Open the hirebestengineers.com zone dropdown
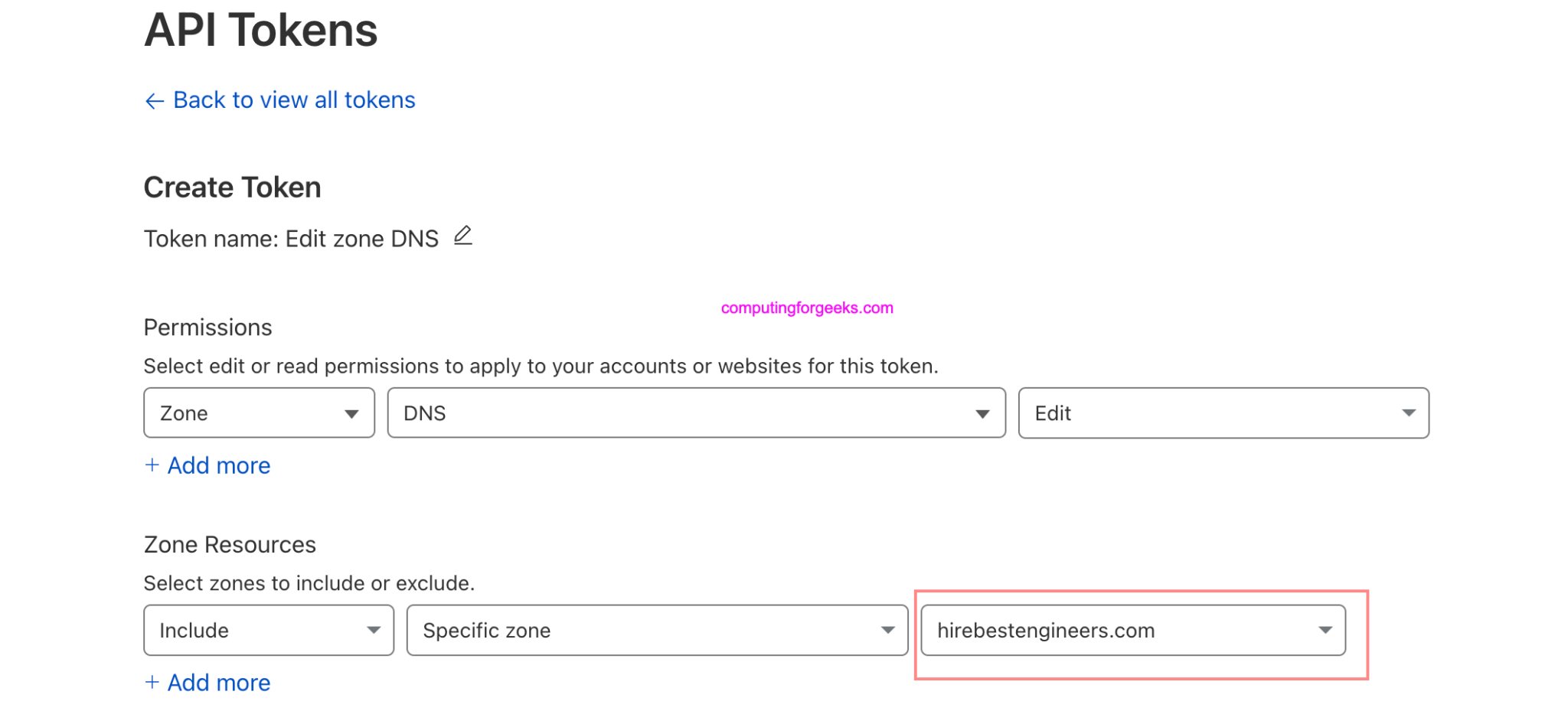This screenshot has width=1568, height=724. point(1133,630)
